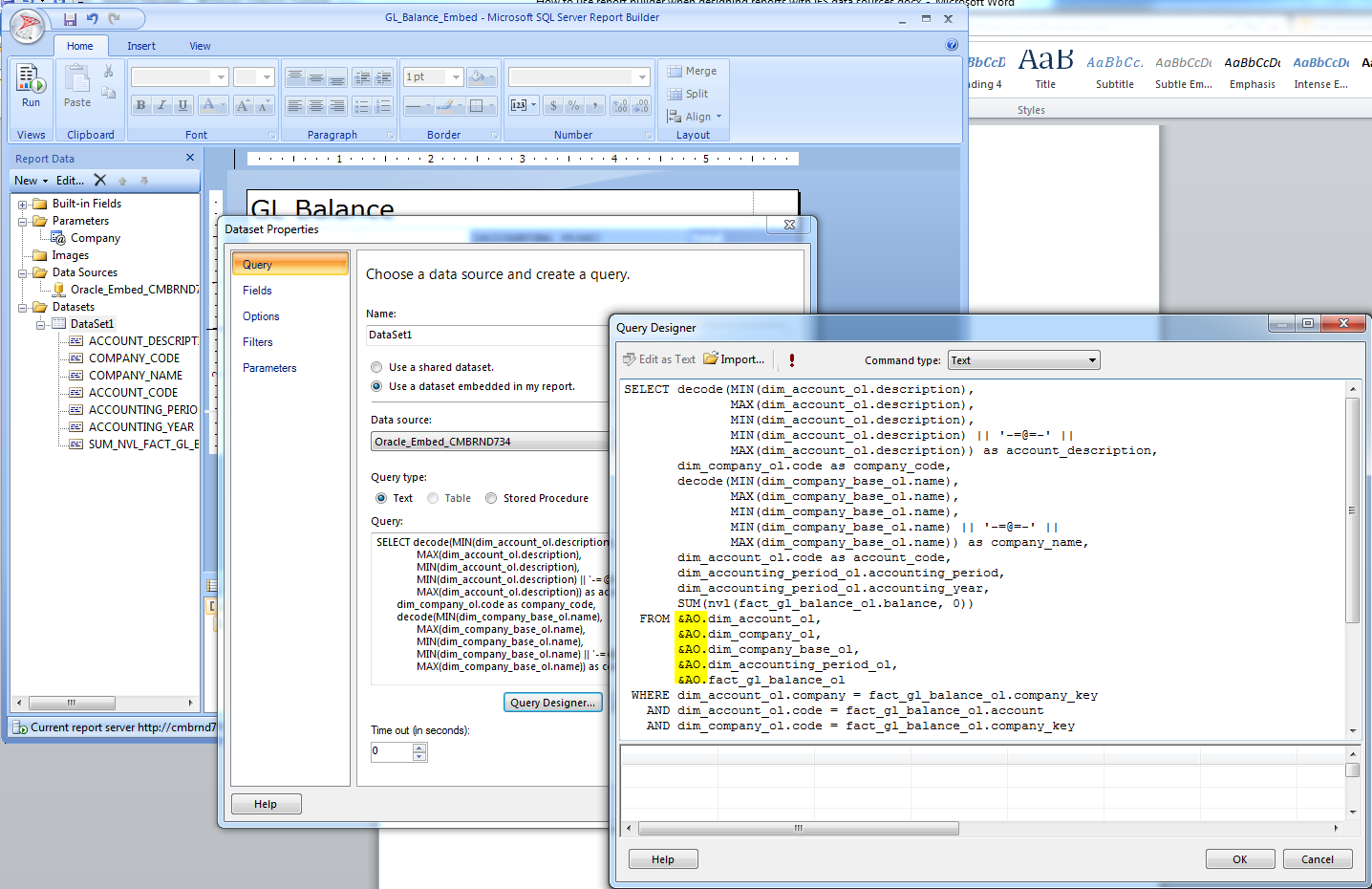Increase the Time out seconds value
The width and height of the screenshot is (1372, 889).
coord(419,748)
